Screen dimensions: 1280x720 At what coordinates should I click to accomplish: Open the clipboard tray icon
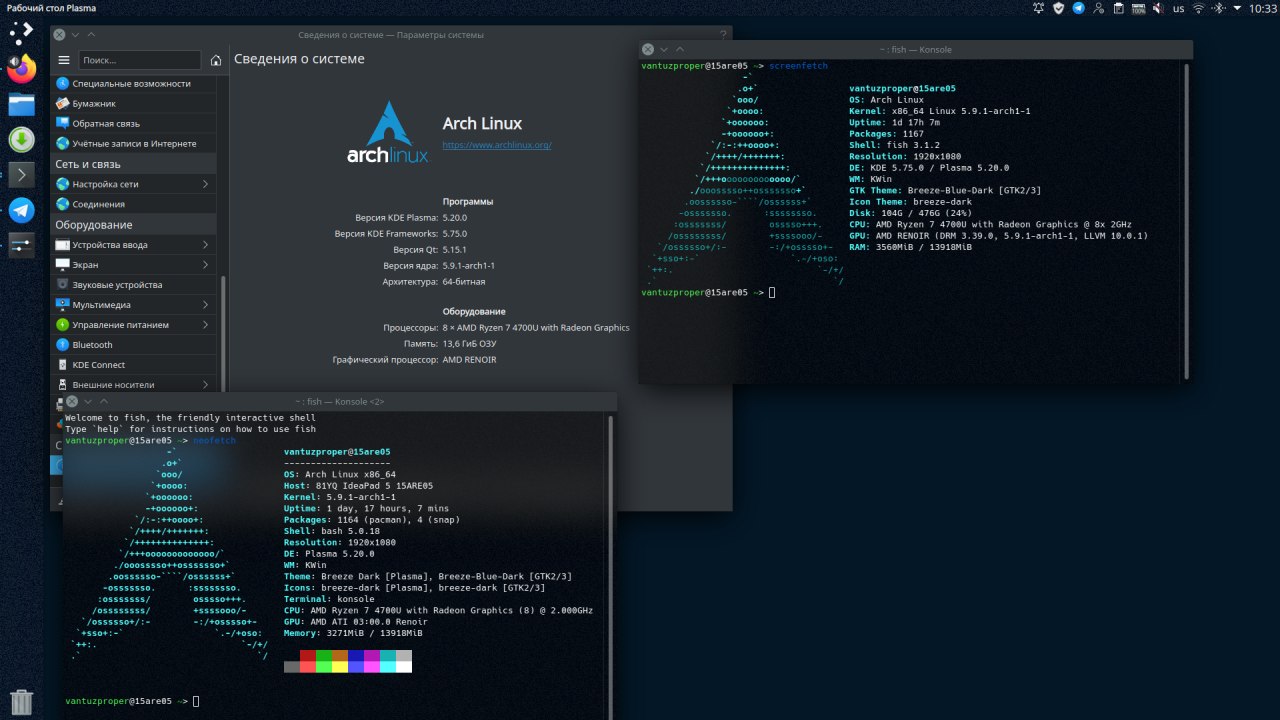point(1119,8)
